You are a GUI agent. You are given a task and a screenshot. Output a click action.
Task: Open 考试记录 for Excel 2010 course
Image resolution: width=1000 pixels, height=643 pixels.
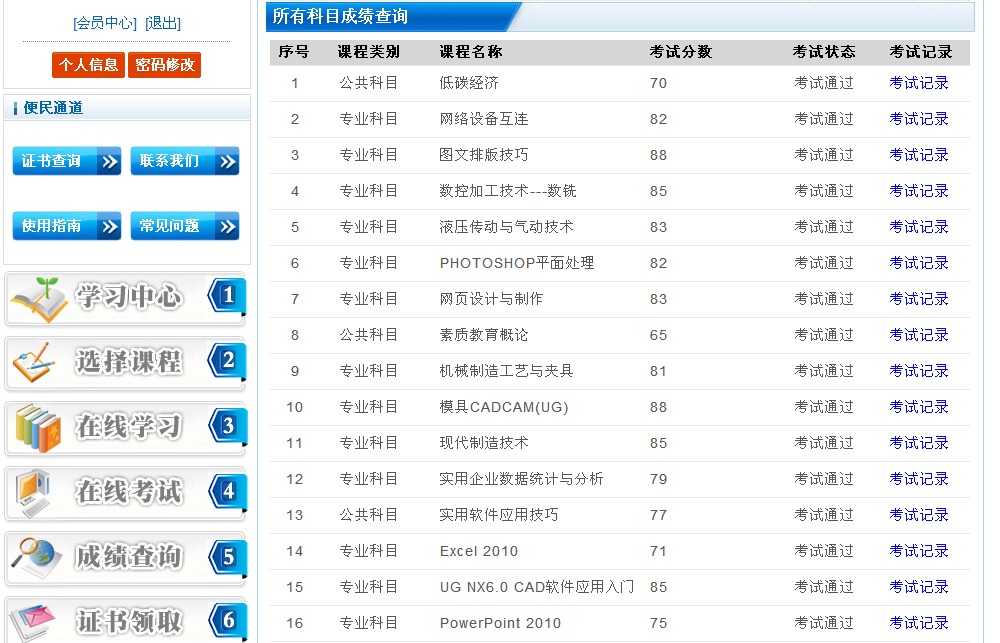pos(918,551)
